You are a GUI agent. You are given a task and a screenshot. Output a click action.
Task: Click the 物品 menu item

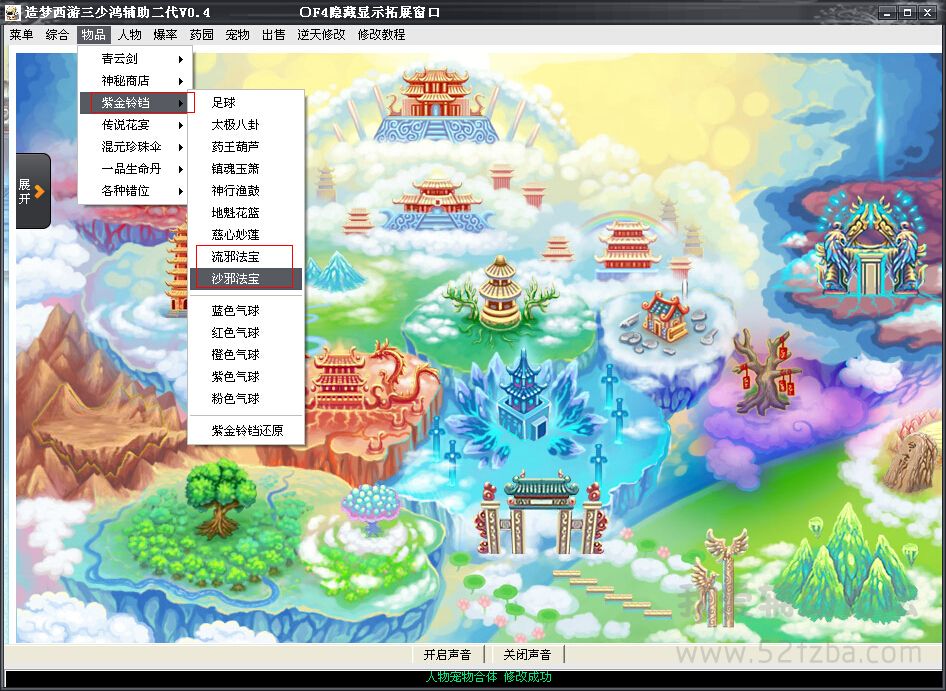click(x=94, y=35)
